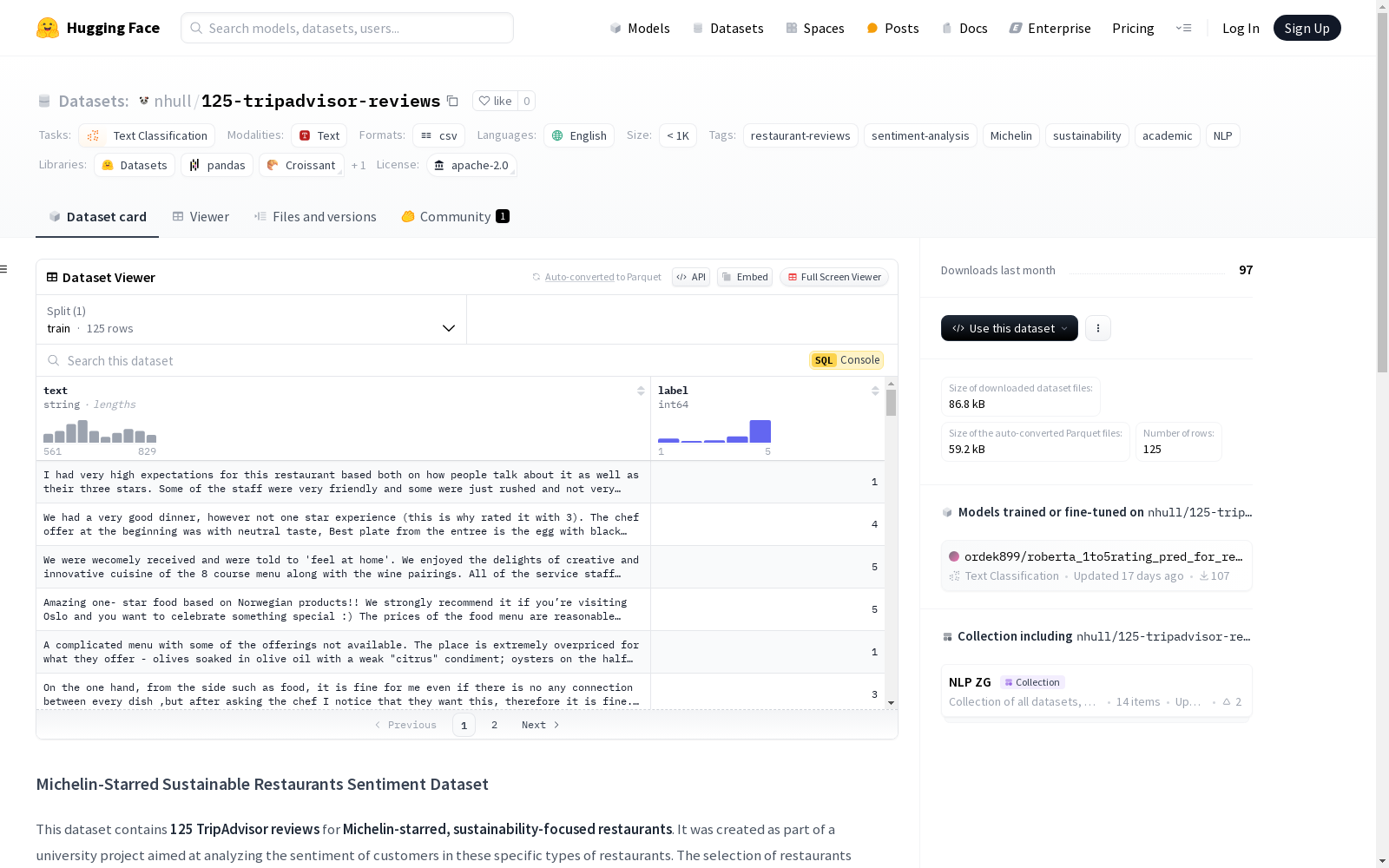Image resolution: width=1389 pixels, height=868 pixels.
Task: Open the navigation more-options menu icon
Action: [1183, 28]
